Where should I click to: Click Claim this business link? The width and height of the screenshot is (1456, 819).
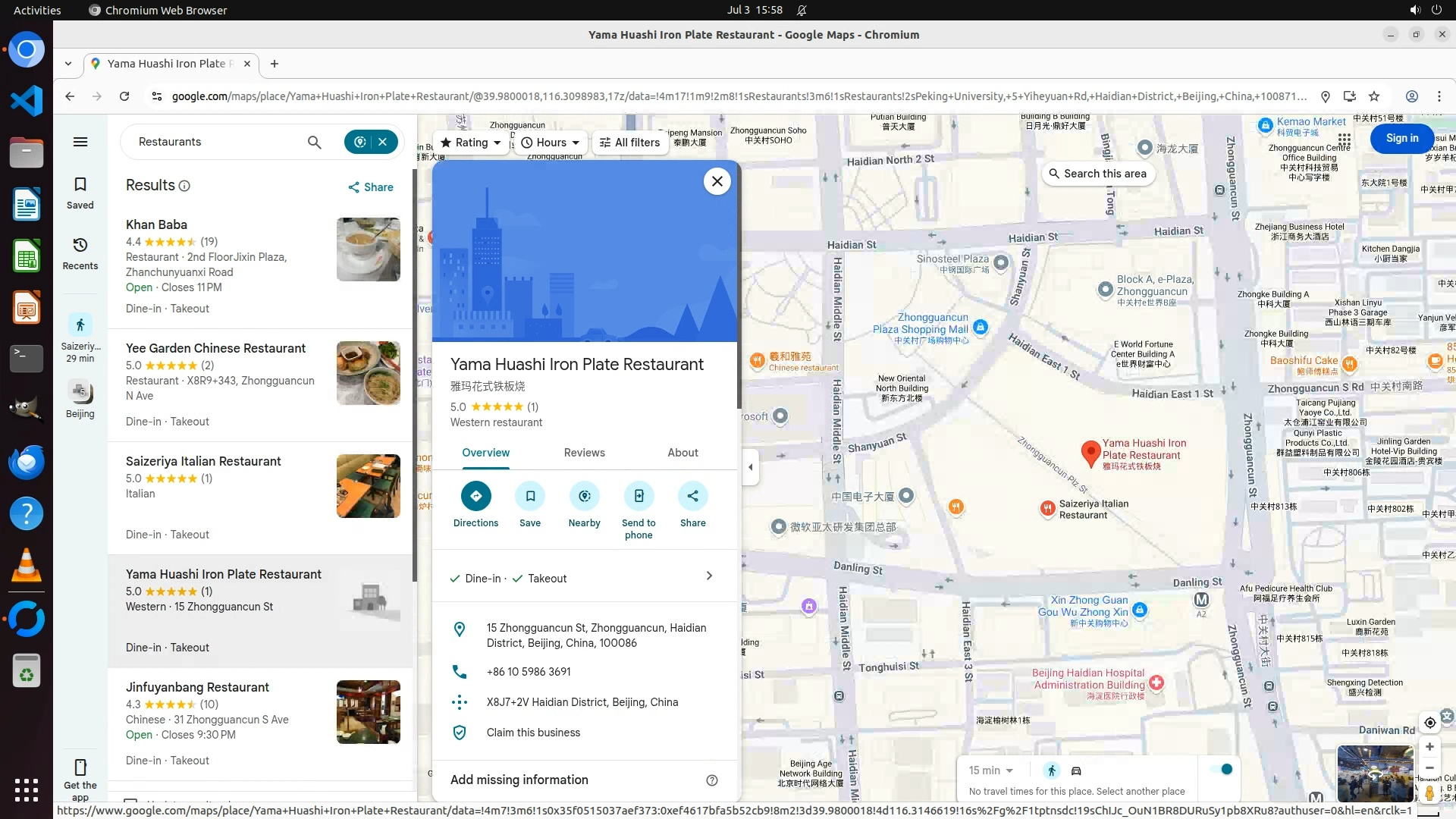tap(533, 733)
